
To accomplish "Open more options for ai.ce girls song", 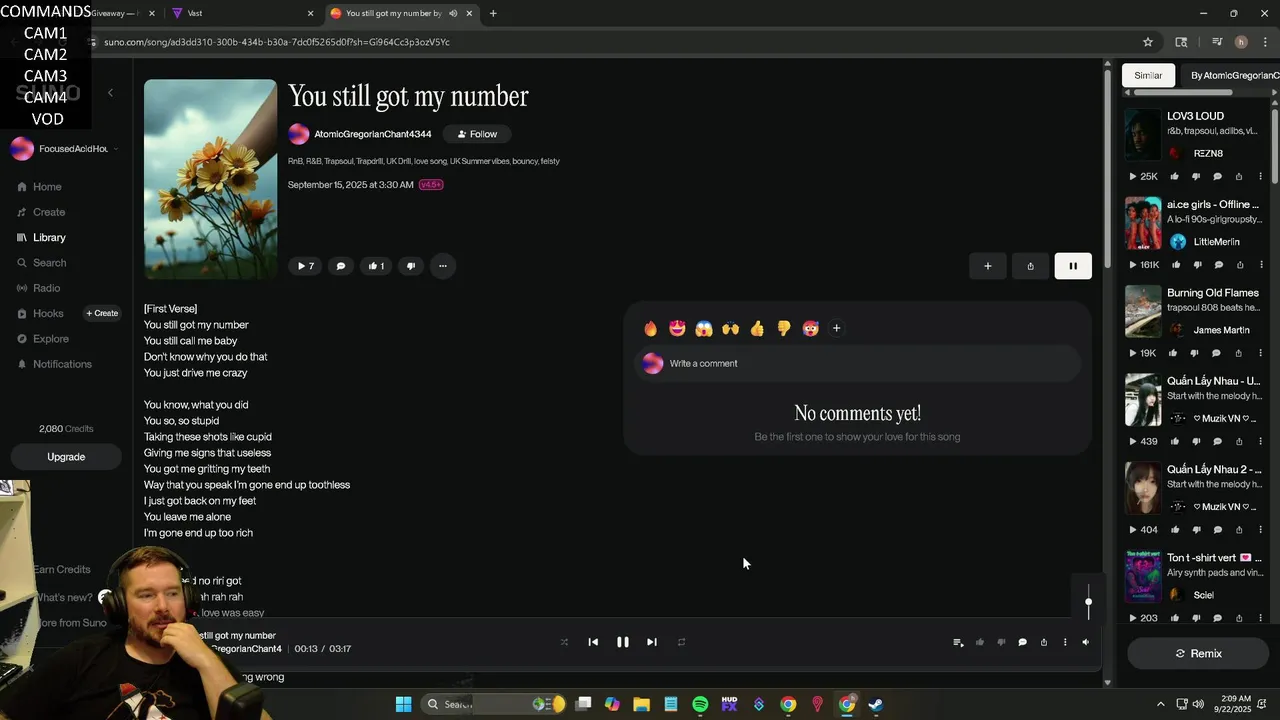I will [1261, 265].
